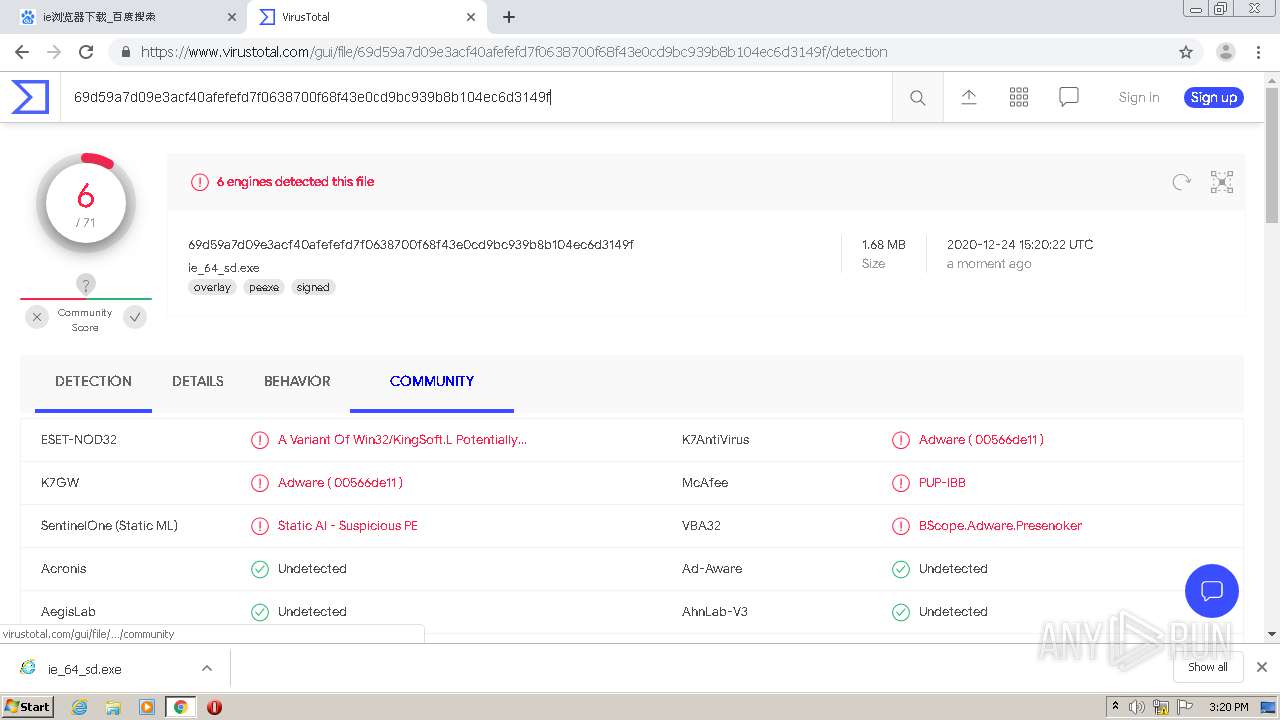The image size is (1280, 720).
Task: Click ESET-NOD32 detection result text
Action: [402, 439]
